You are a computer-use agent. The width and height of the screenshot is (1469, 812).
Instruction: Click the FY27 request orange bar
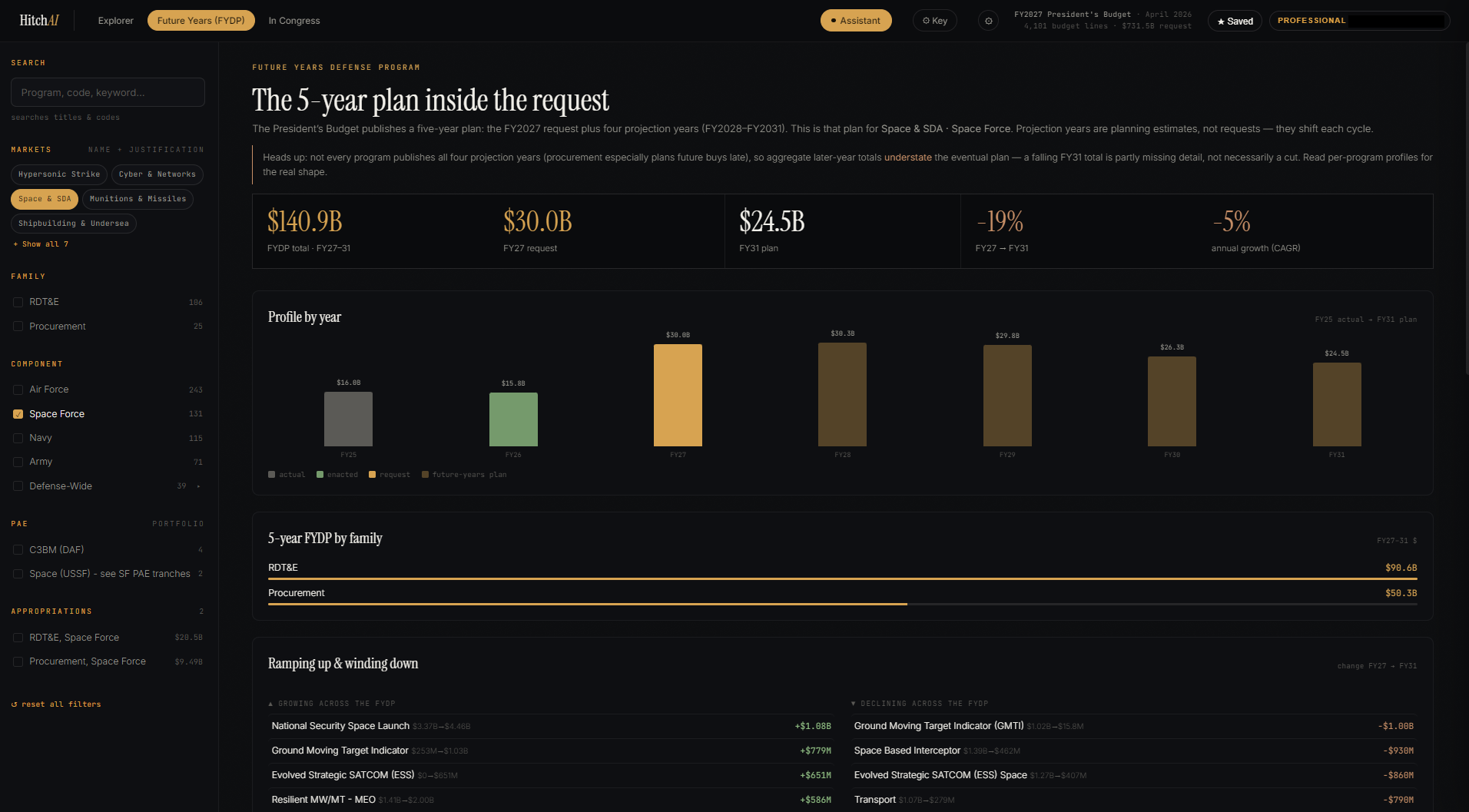click(678, 395)
